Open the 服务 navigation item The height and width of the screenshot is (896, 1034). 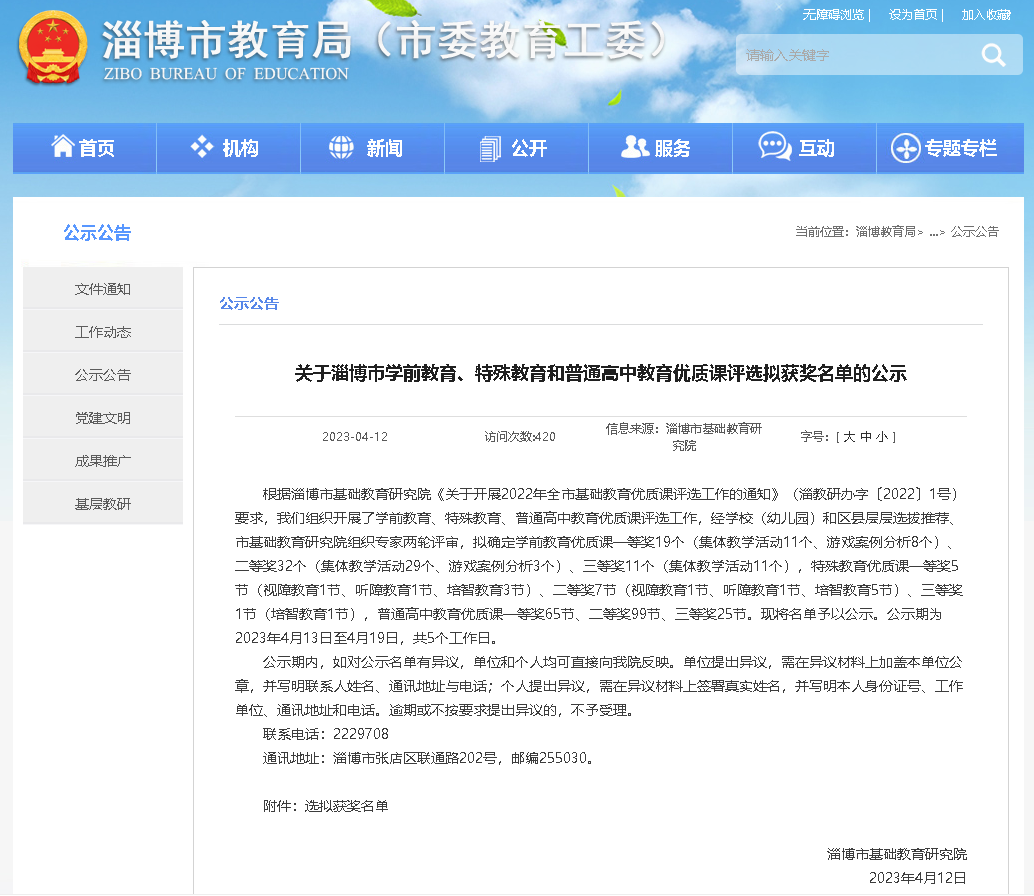click(x=660, y=148)
